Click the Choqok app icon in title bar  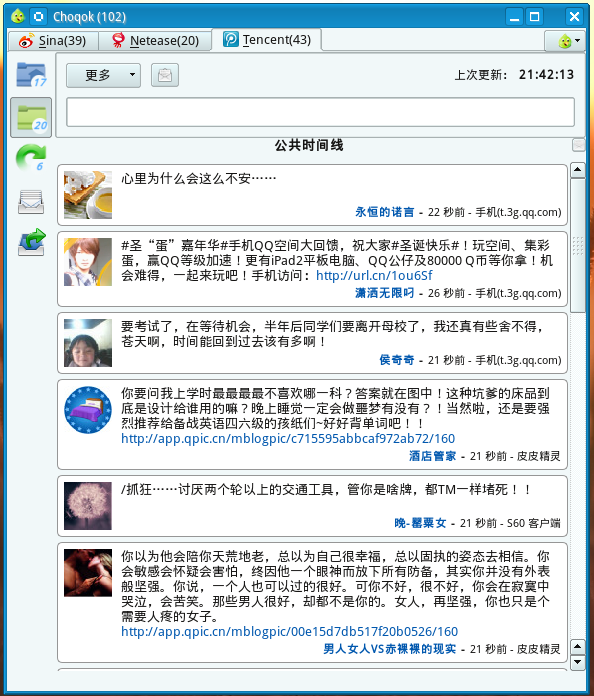click(x=18, y=16)
